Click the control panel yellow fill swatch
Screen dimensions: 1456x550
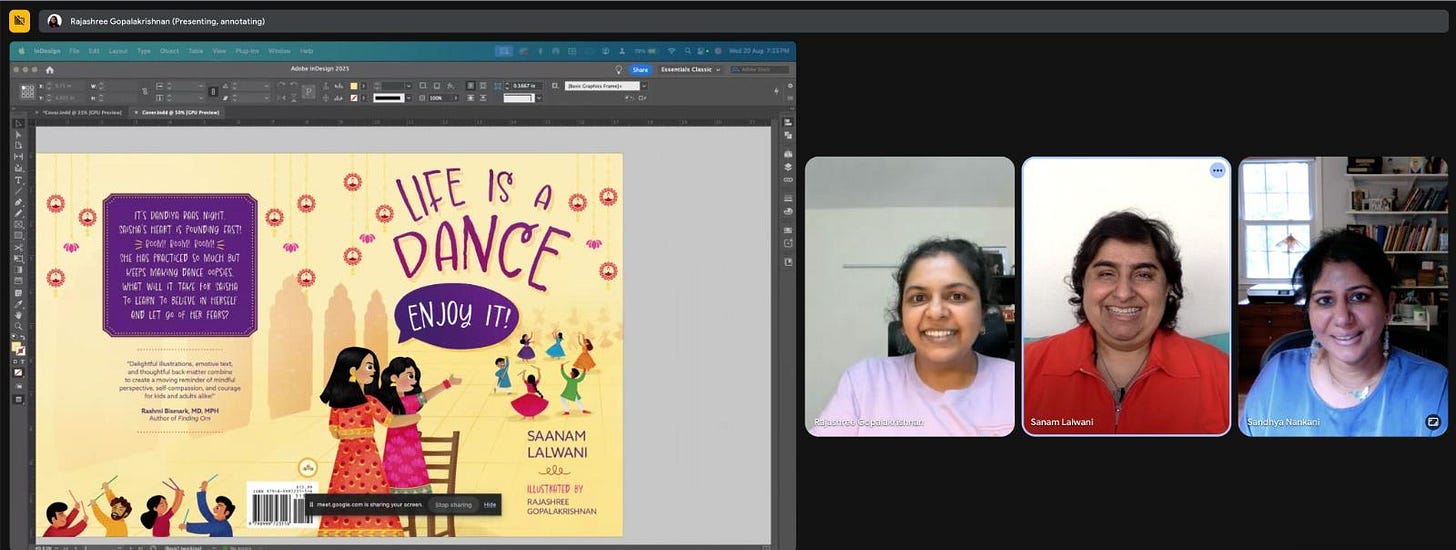tap(354, 86)
